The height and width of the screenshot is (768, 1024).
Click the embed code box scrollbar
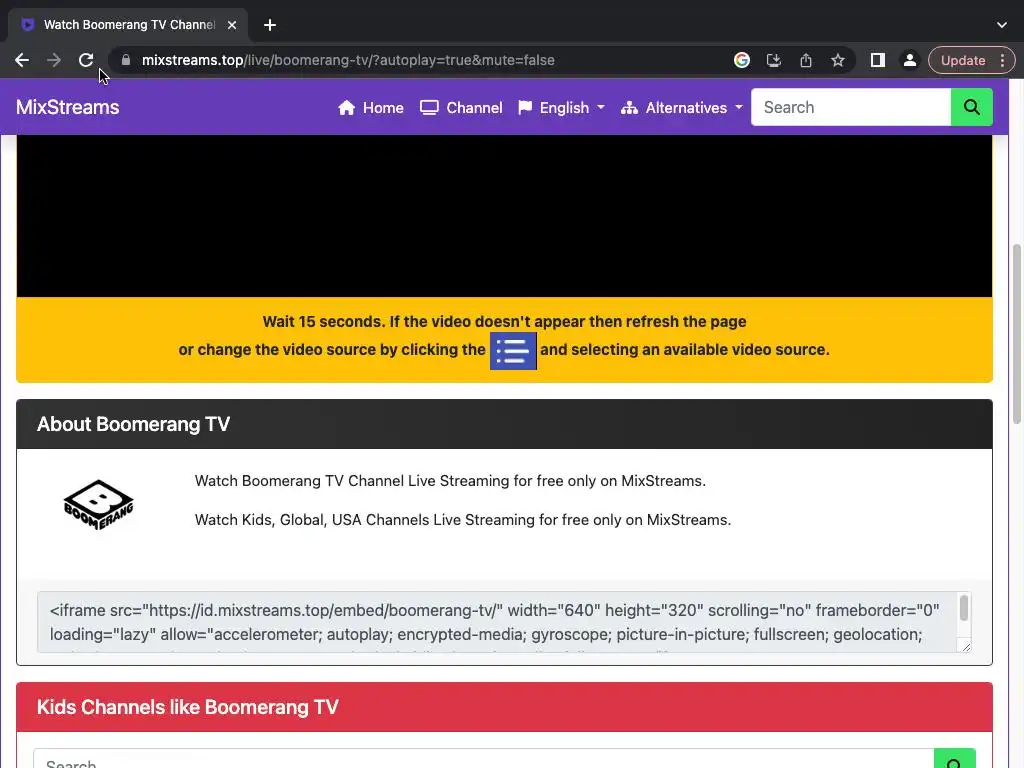(964, 609)
